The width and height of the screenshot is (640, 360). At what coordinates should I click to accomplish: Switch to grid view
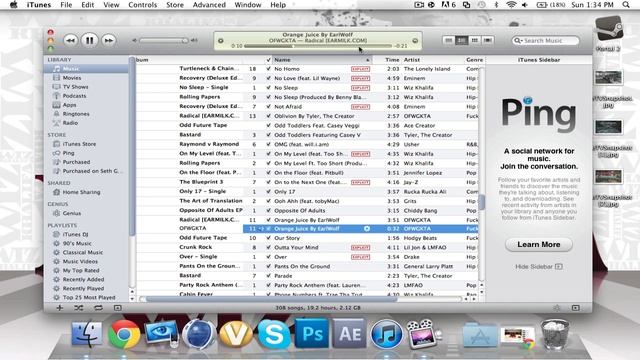pos(475,40)
